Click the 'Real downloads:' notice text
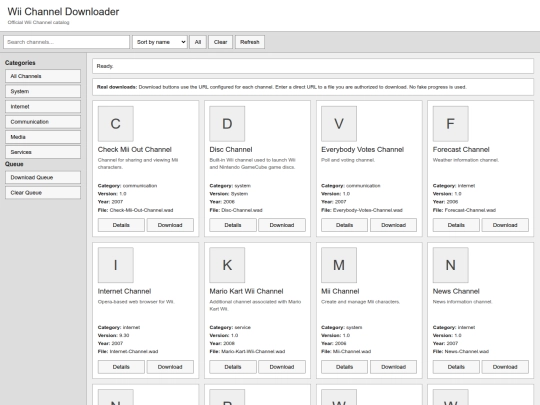The height and width of the screenshot is (405, 540). [117, 87]
